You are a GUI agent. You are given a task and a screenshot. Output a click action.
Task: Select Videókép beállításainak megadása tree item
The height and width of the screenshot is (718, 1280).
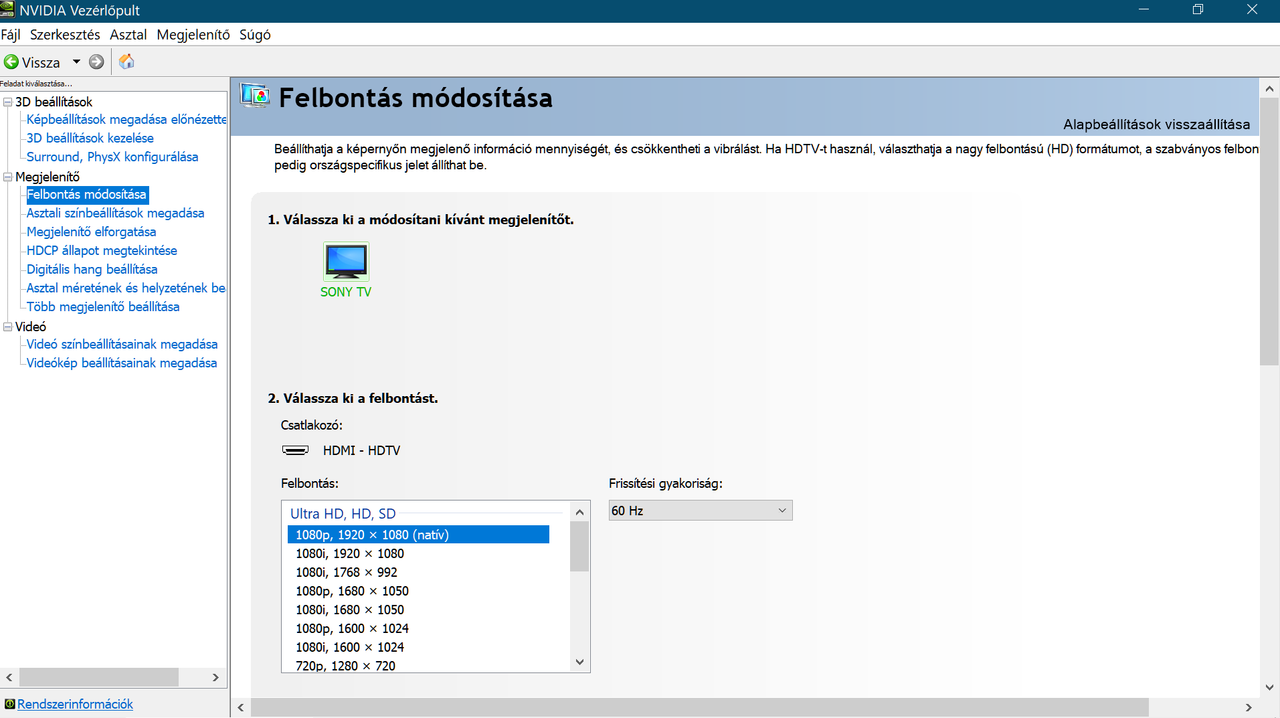[122, 363]
